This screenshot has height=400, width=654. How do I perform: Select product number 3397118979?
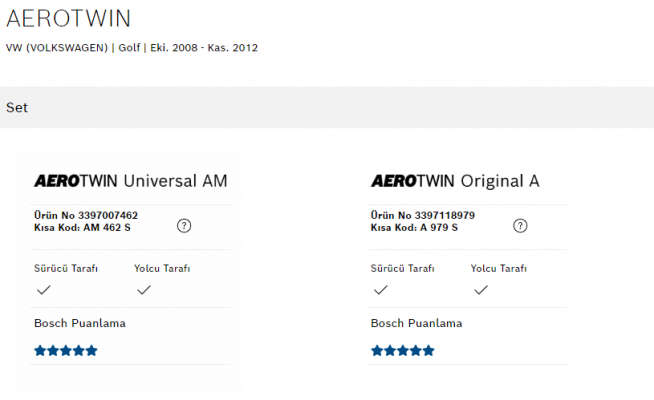click(445, 215)
